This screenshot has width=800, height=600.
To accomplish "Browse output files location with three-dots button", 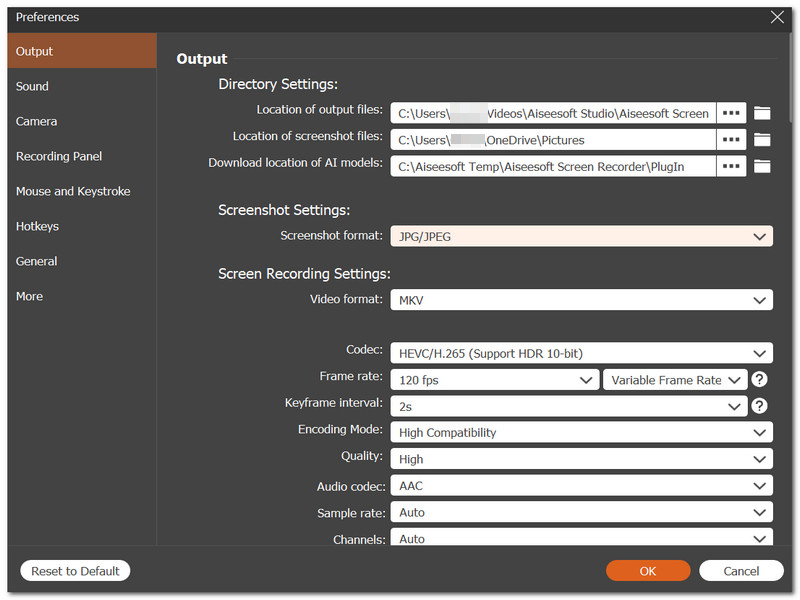I will coord(731,113).
